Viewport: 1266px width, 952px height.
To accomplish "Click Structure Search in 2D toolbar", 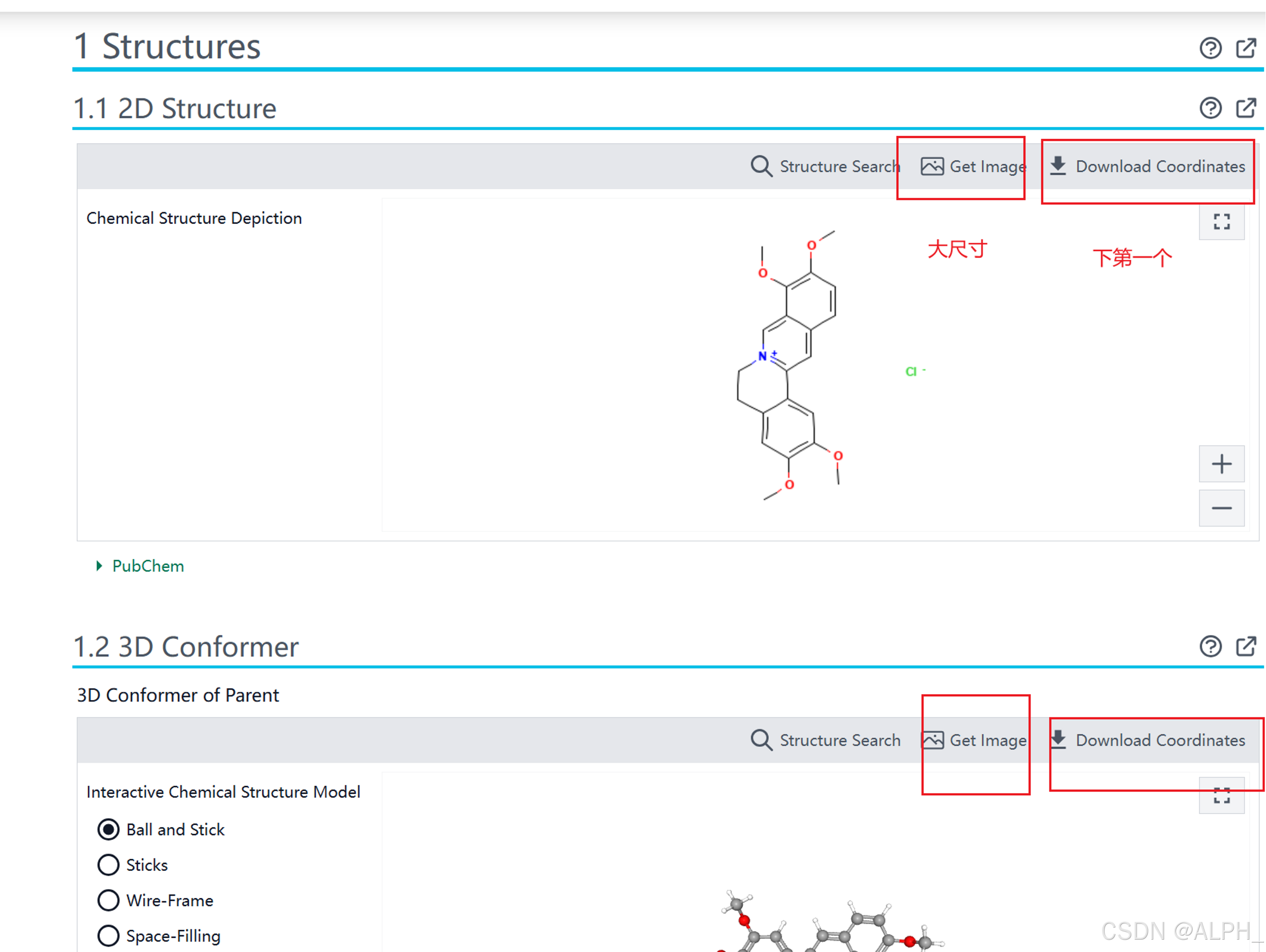I will click(825, 166).
